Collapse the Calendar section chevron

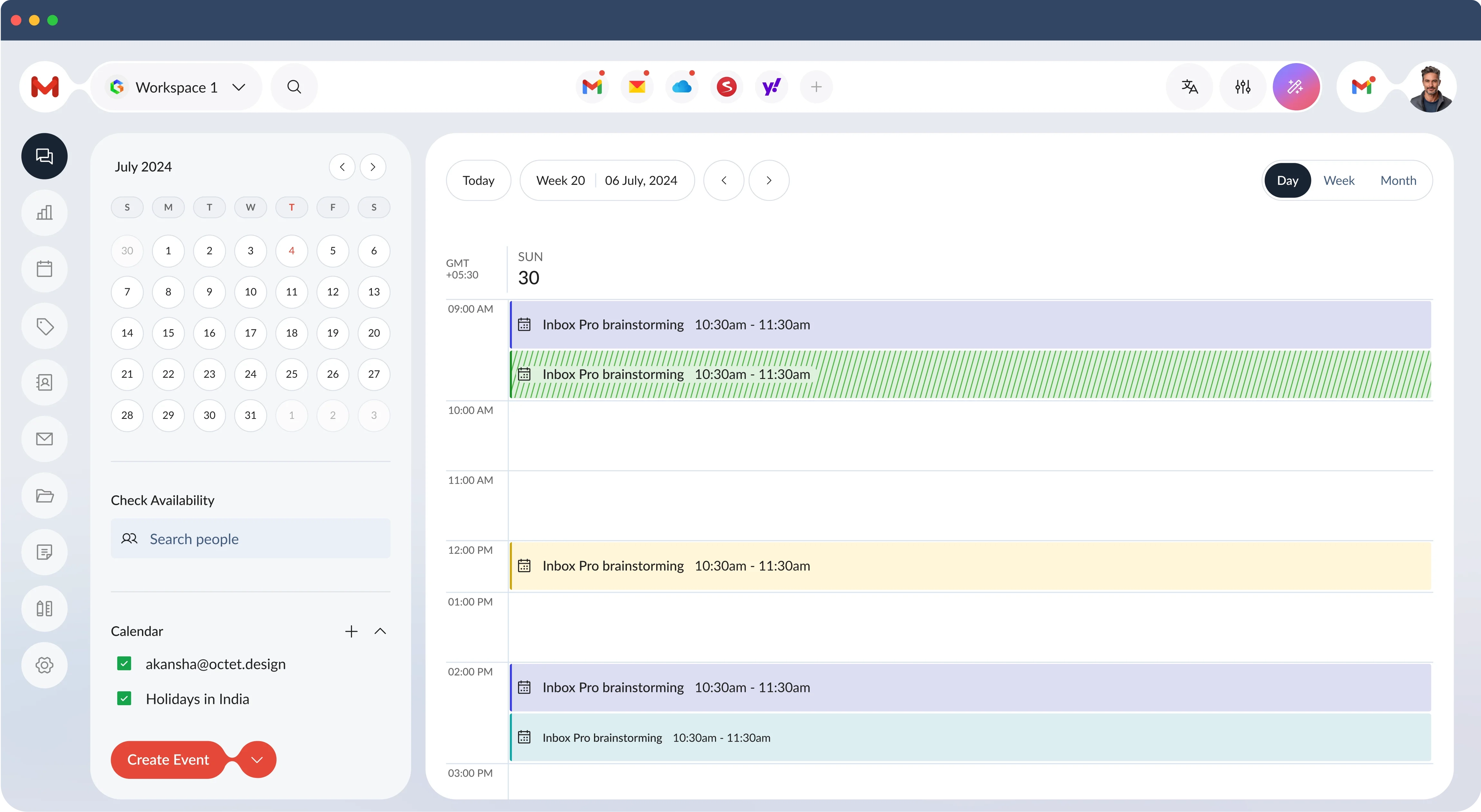[x=380, y=631]
